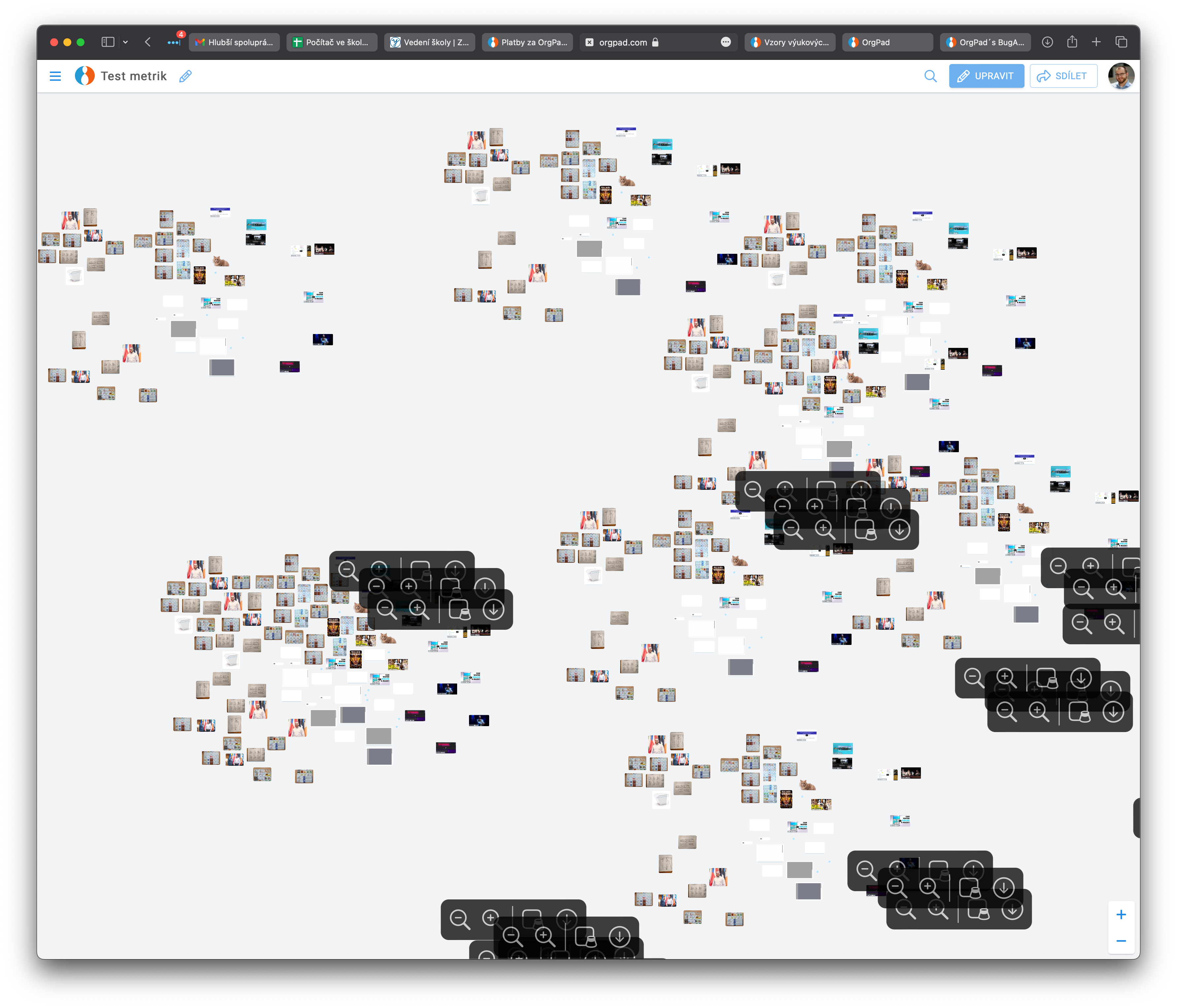The width and height of the screenshot is (1177, 1008).
Task: Open a new tab with the plus icon
Action: click(x=1096, y=42)
